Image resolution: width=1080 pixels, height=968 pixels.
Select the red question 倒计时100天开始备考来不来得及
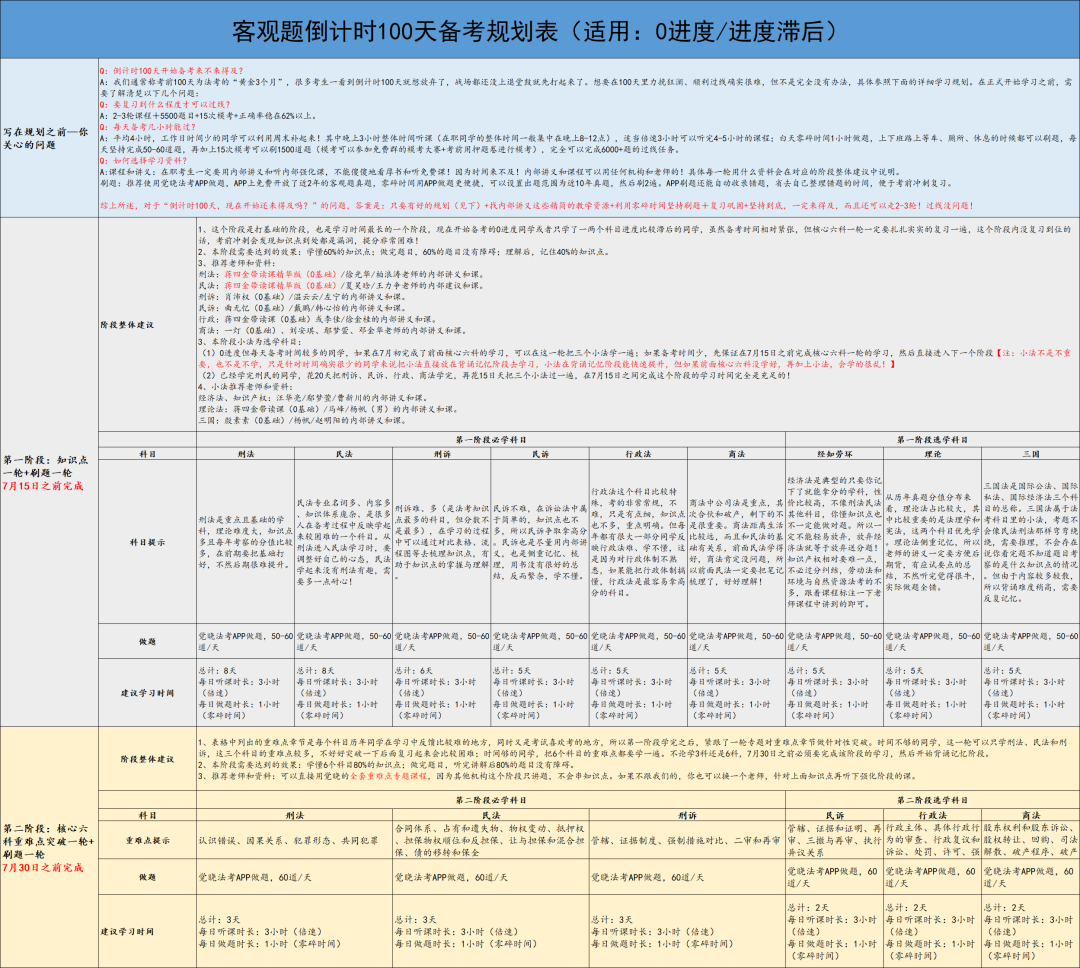tap(177, 70)
